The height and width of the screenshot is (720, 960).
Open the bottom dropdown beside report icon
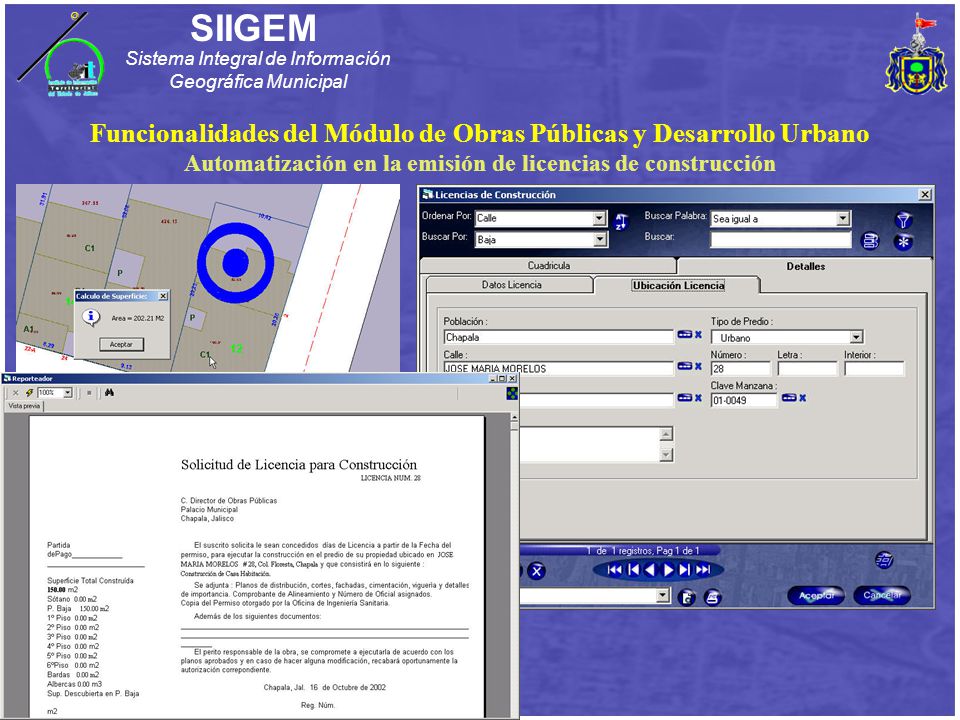[x=662, y=595]
